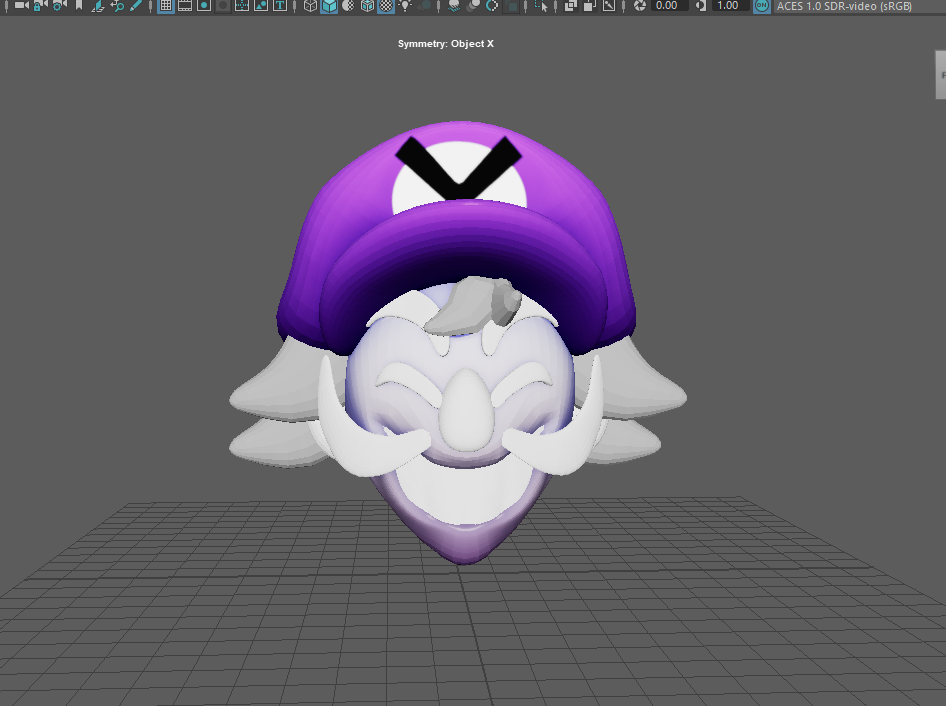The height and width of the screenshot is (706, 946).
Task: Click the Select Camera icon
Action: (22, 5)
